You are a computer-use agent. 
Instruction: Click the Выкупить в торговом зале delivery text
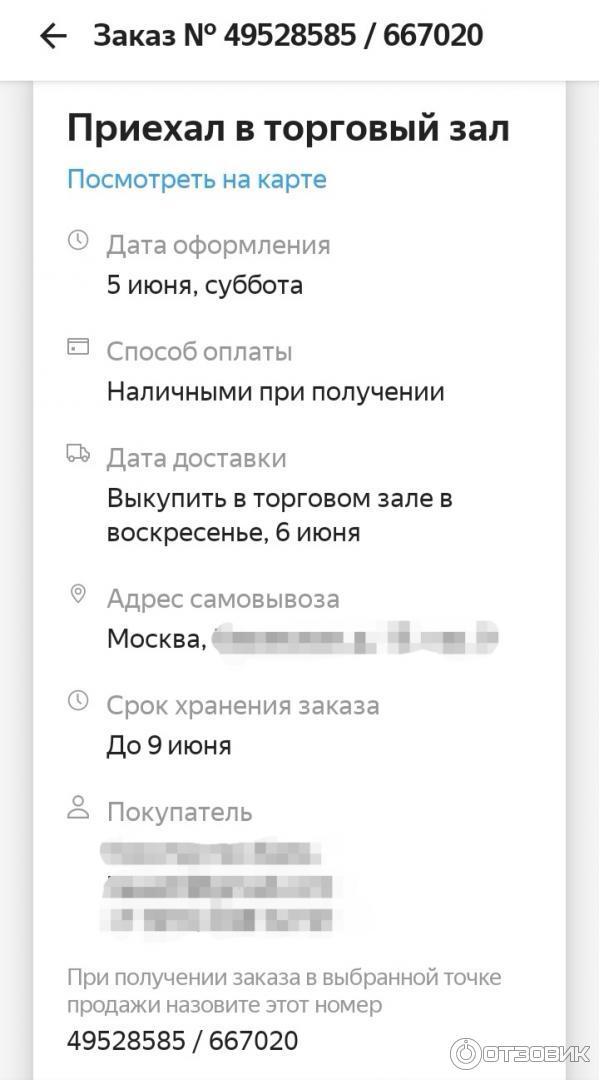click(x=280, y=515)
